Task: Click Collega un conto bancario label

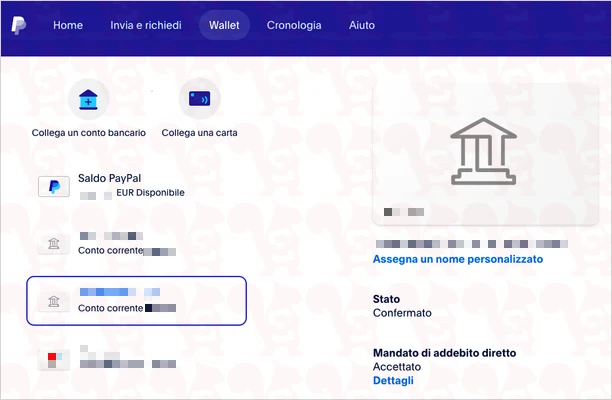Action: click(x=89, y=133)
